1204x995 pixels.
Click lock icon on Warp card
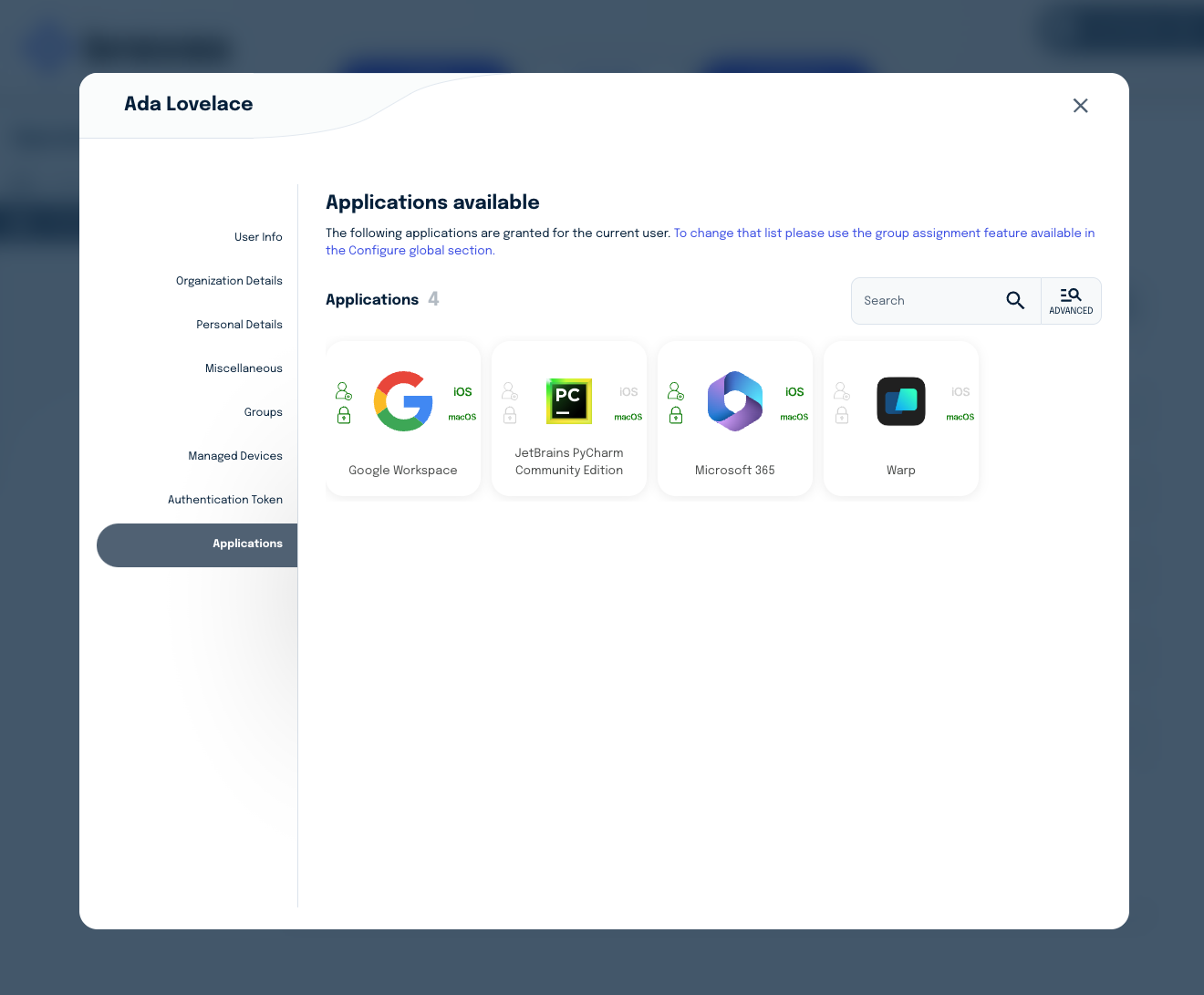click(x=842, y=415)
